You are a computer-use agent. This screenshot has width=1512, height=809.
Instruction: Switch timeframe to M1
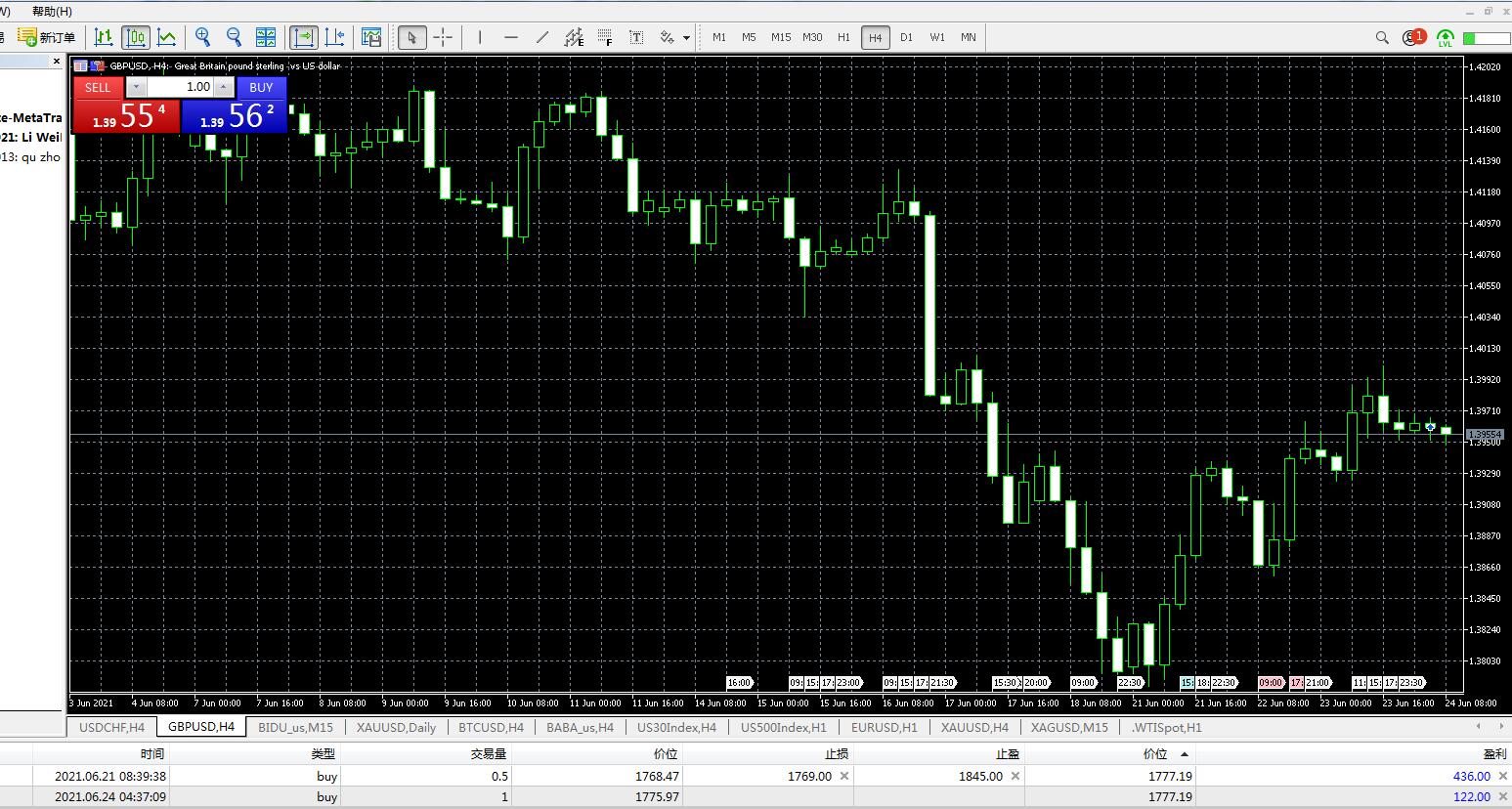coord(719,37)
